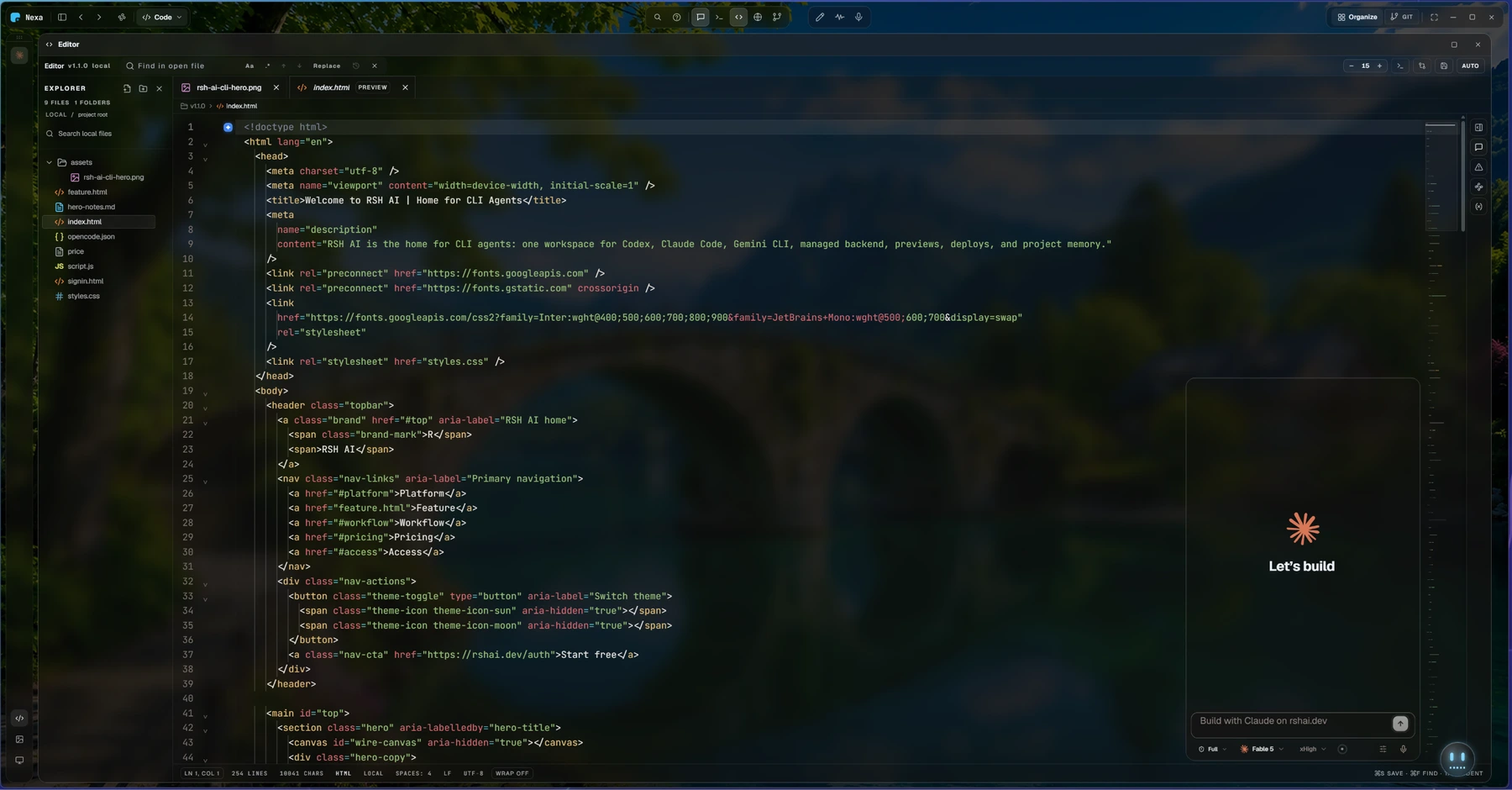The image size is (1512, 790).
Task: Open the Code mode dropdown
Action: pyautogui.click(x=162, y=17)
